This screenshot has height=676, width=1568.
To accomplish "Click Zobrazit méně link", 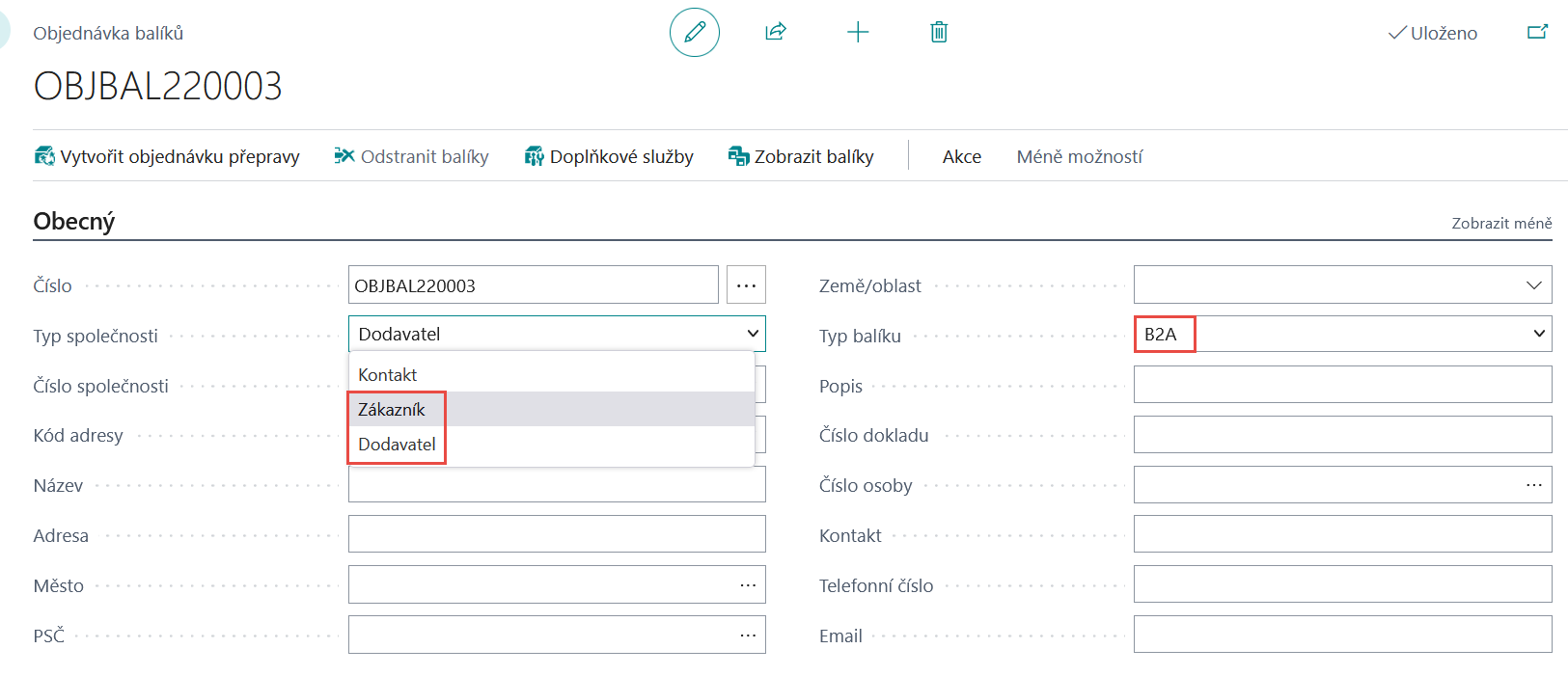I will point(1501,223).
